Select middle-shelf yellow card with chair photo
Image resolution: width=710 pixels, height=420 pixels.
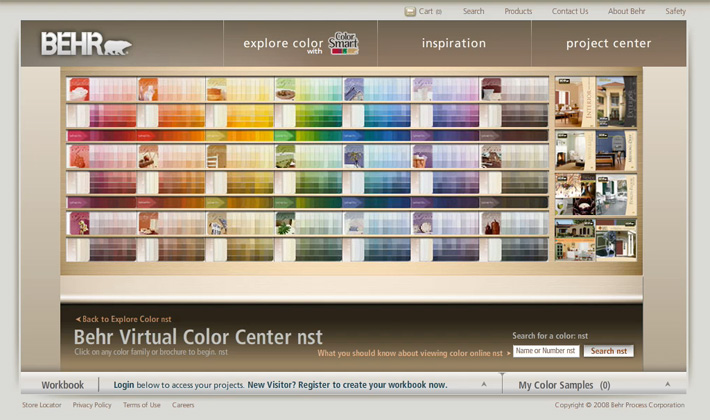[x=216, y=157]
